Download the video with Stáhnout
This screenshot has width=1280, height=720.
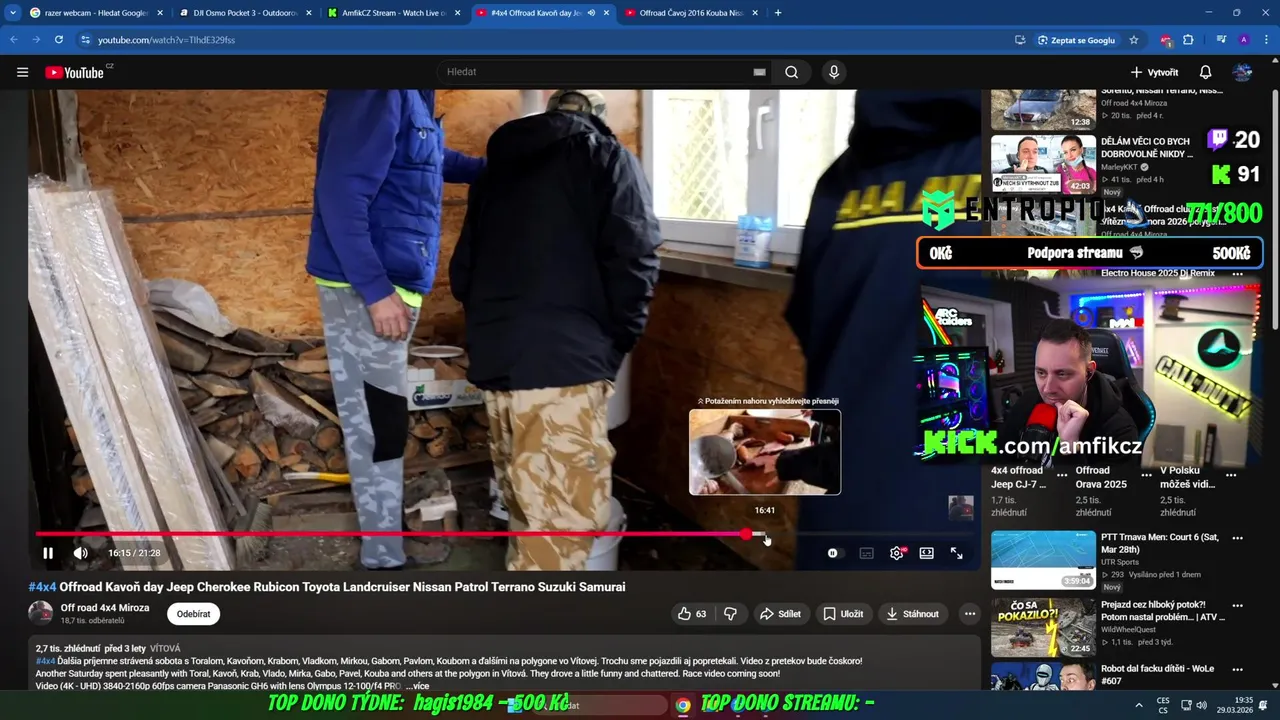tap(912, 614)
